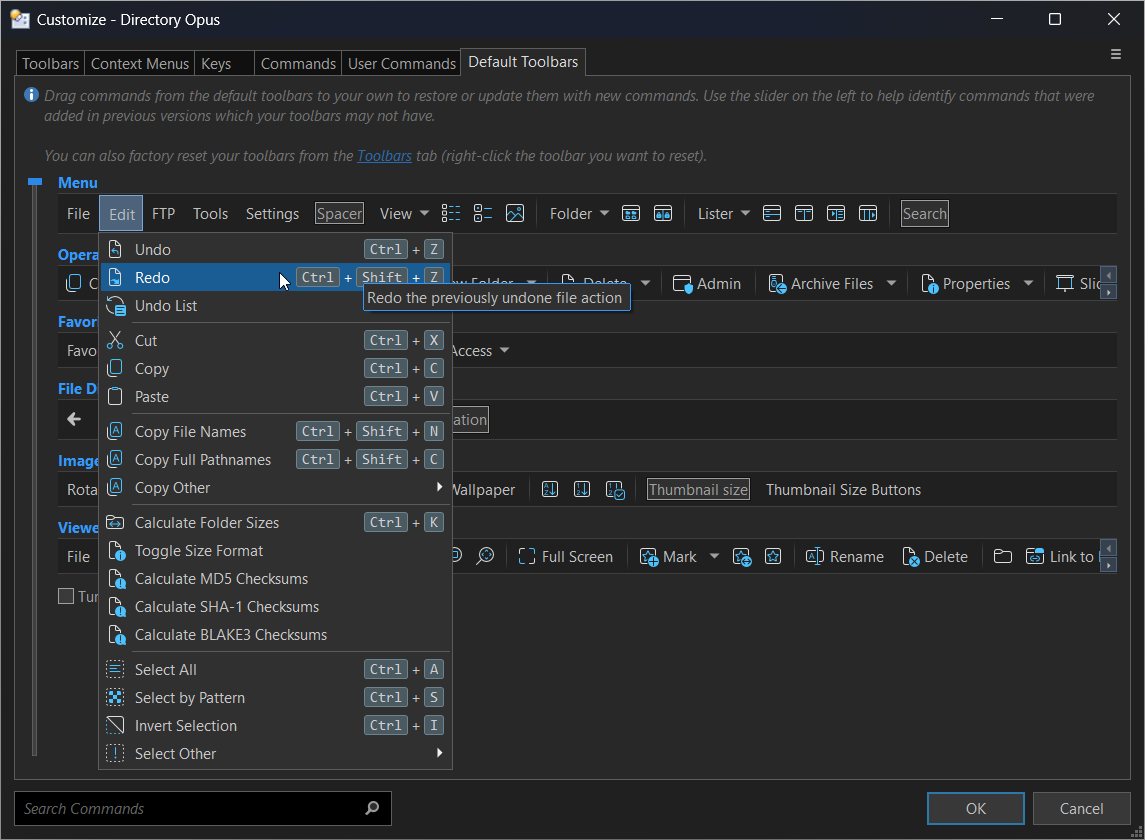The image size is (1145, 840).
Task: Click the Calculate Folder Sizes icon
Action: 115,522
